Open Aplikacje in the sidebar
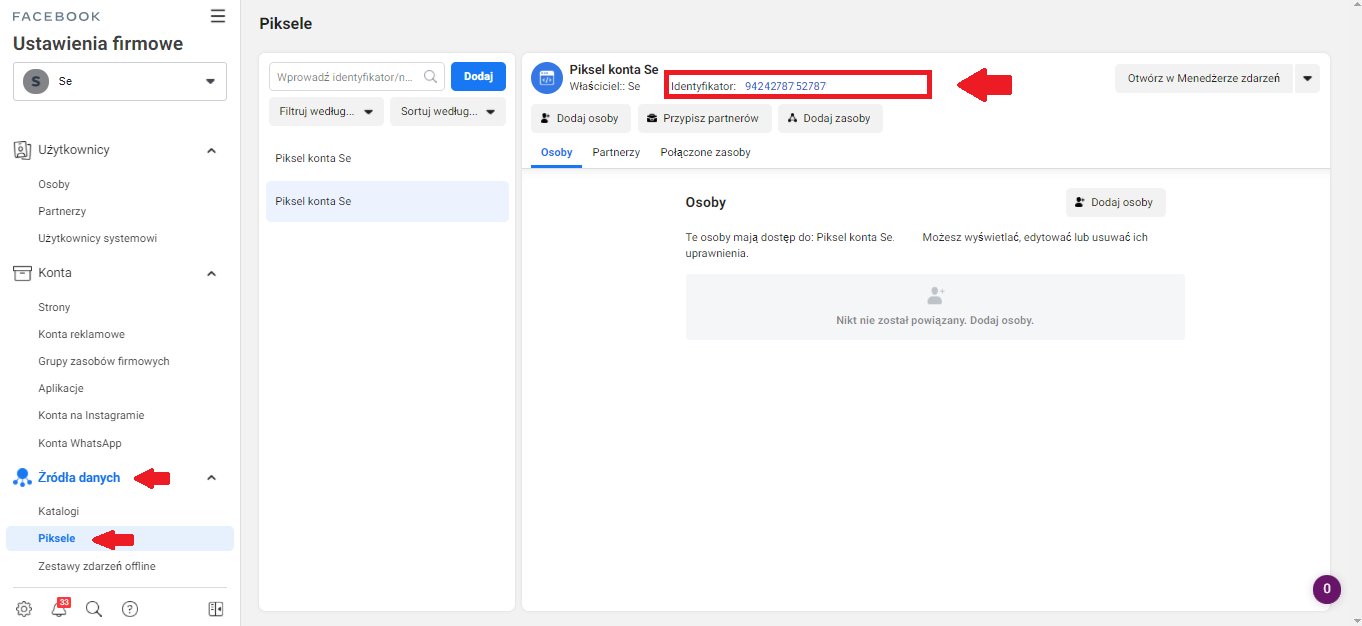Viewport: 1362px width, 626px height. click(61, 388)
